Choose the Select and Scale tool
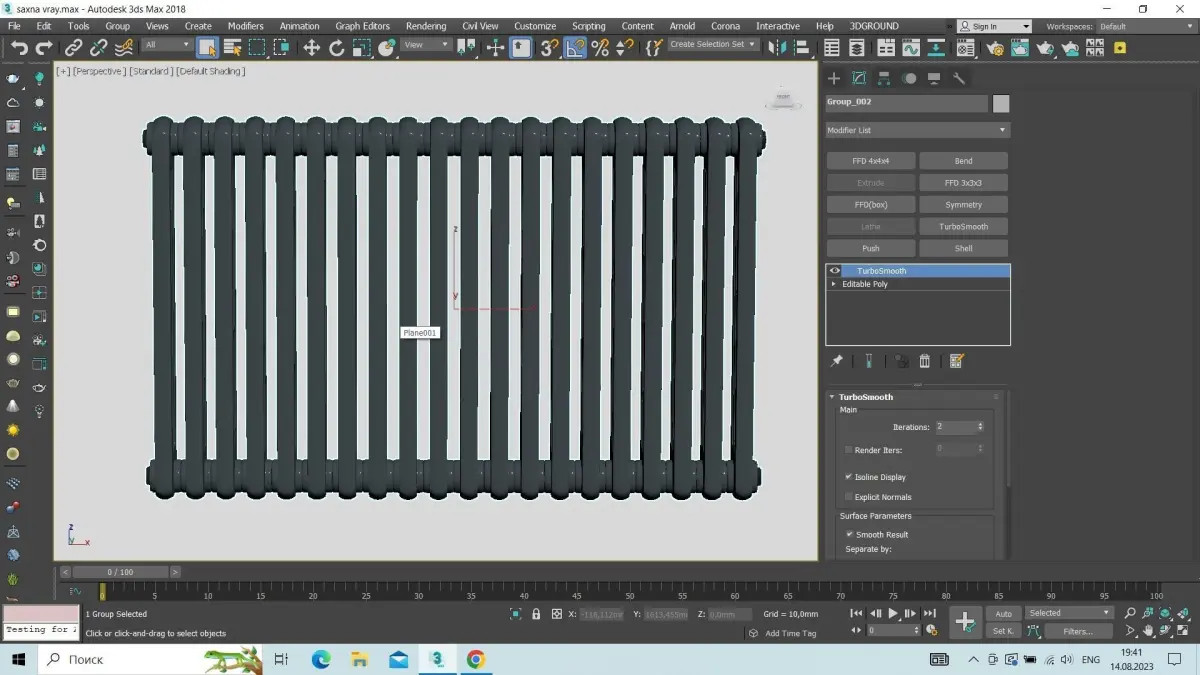The image size is (1200, 675). pyautogui.click(x=361, y=47)
